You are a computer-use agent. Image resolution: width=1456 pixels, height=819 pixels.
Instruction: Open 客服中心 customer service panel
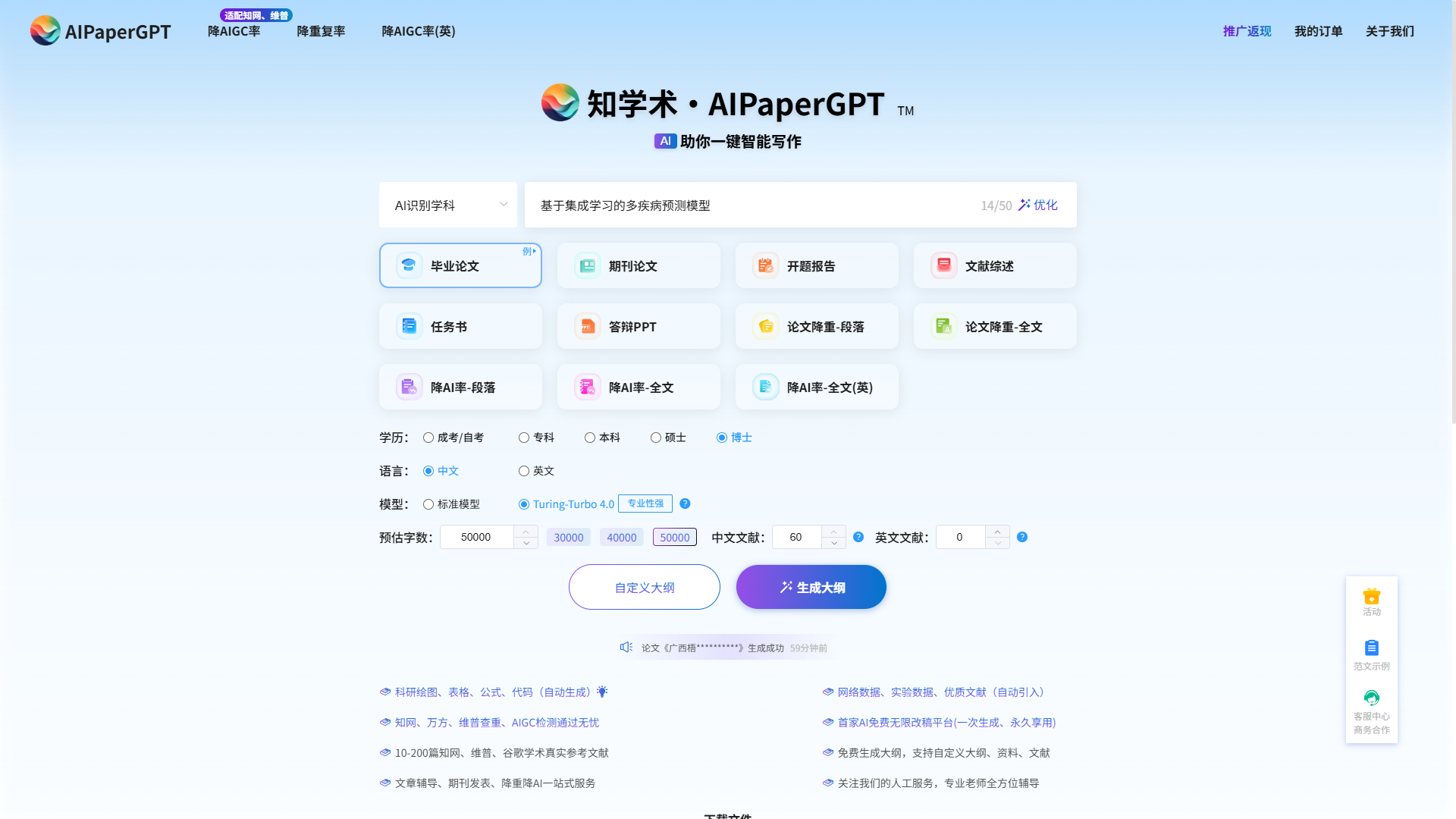1371,701
